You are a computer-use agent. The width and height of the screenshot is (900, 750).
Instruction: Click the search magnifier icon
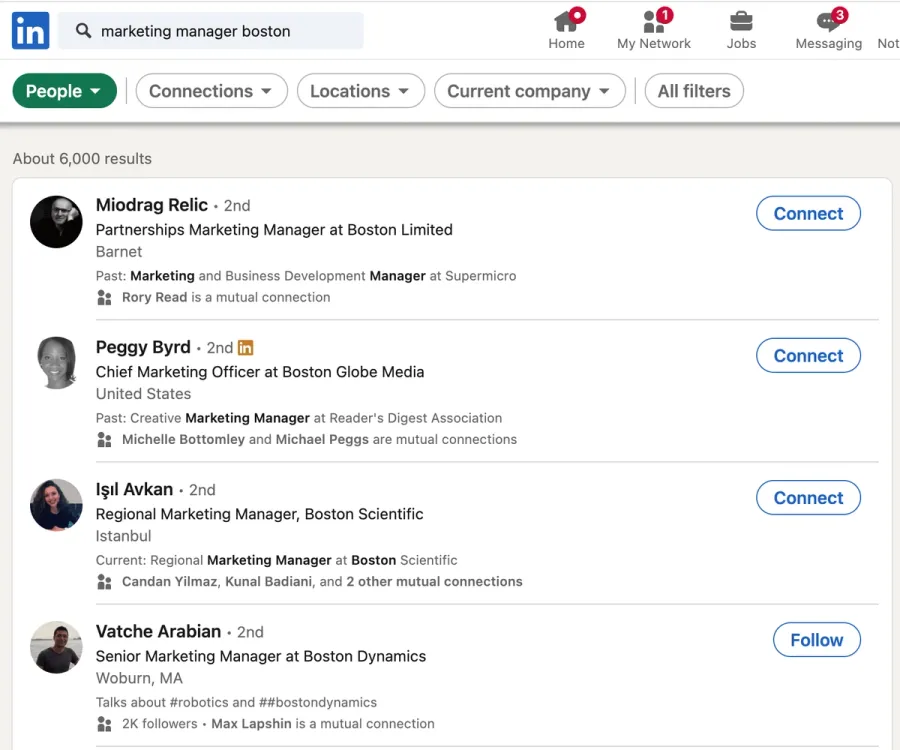tap(83, 31)
